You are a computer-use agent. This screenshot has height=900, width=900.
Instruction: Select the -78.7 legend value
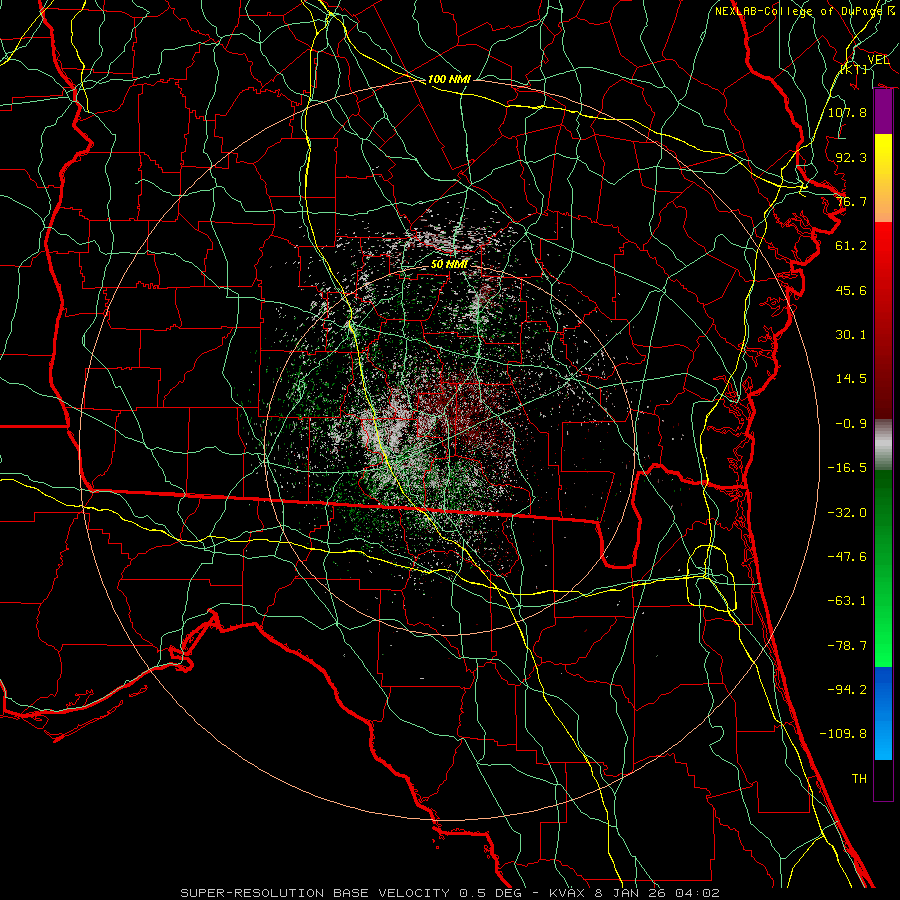(x=847, y=646)
